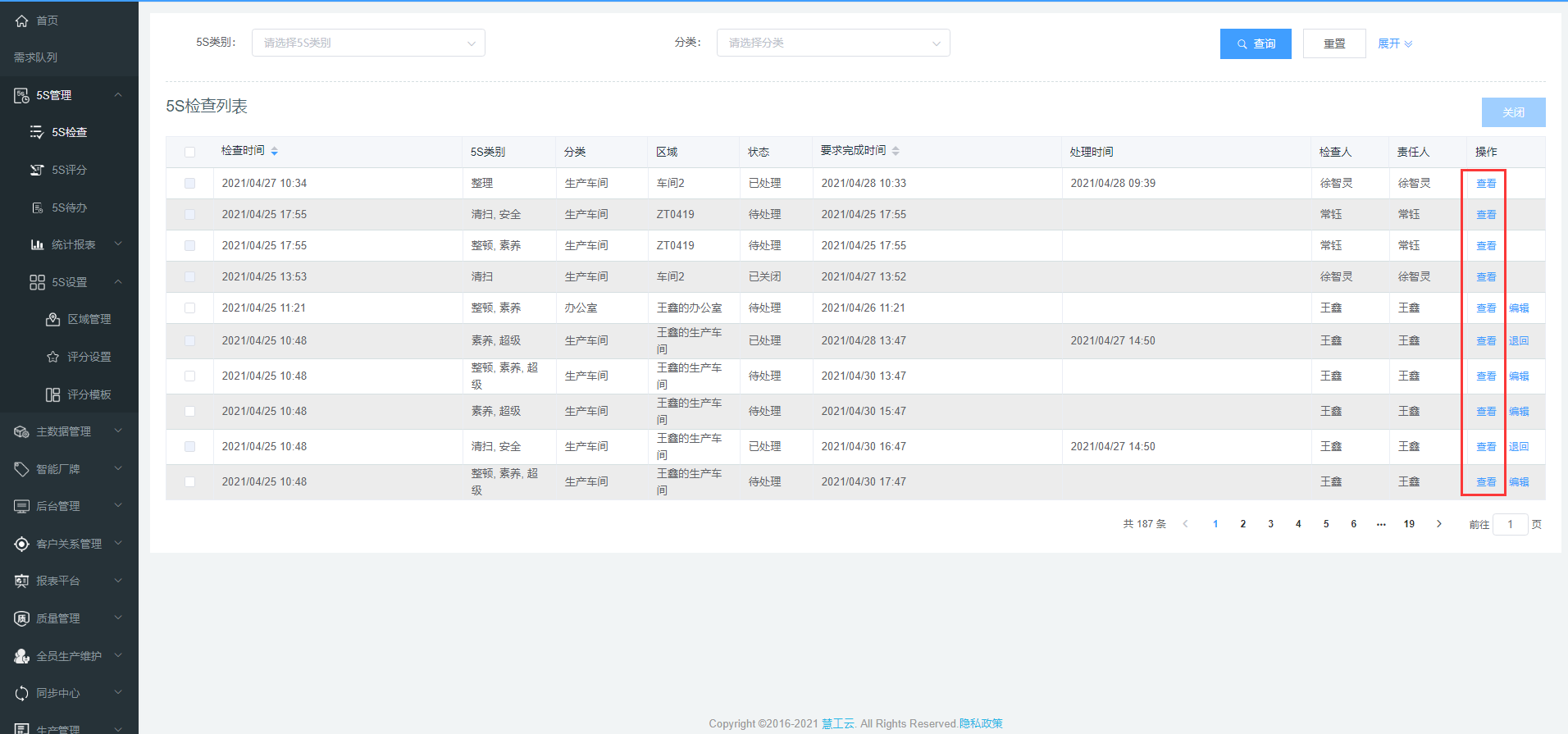Click the 评分设置 star icon
The image size is (1568, 734).
(52, 357)
